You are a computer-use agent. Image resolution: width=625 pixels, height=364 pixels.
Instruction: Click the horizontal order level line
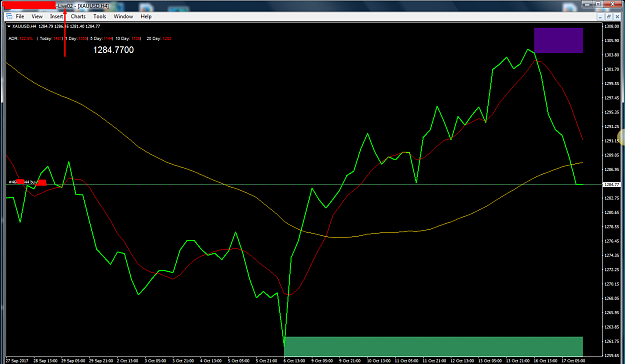tap(303, 185)
